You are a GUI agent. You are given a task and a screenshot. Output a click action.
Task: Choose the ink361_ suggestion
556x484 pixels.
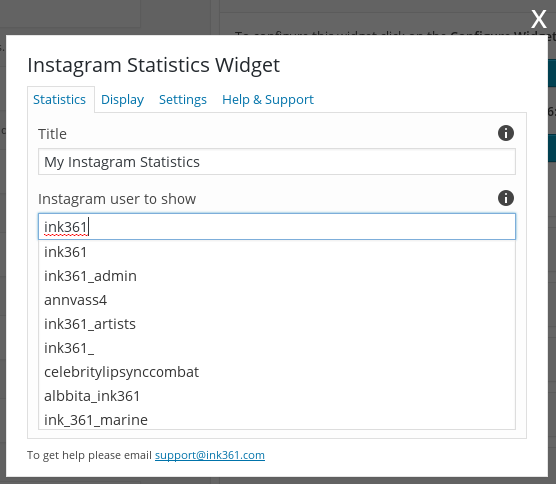pos(277,348)
